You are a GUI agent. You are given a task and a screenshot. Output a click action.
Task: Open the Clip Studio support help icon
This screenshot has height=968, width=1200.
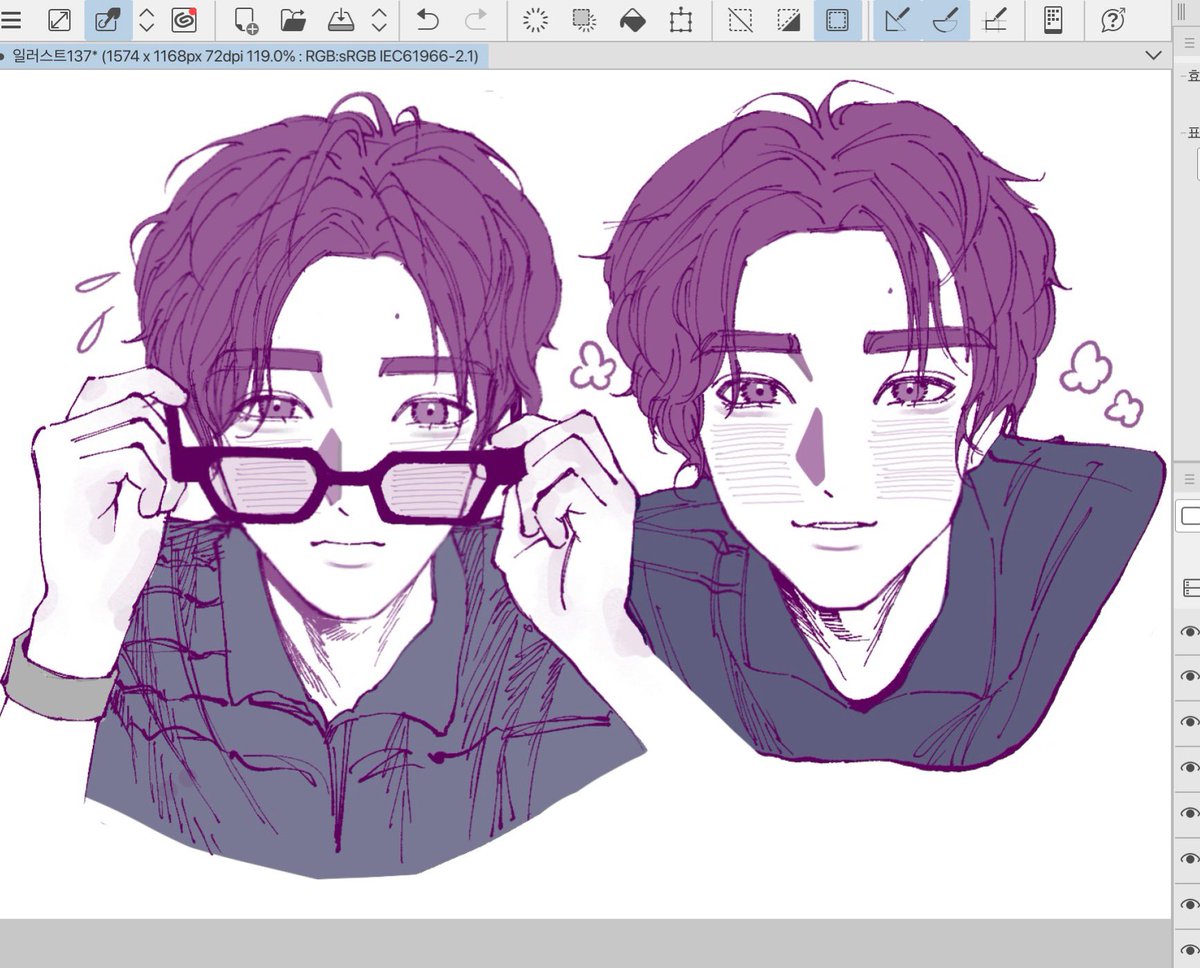click(1112, 19)
